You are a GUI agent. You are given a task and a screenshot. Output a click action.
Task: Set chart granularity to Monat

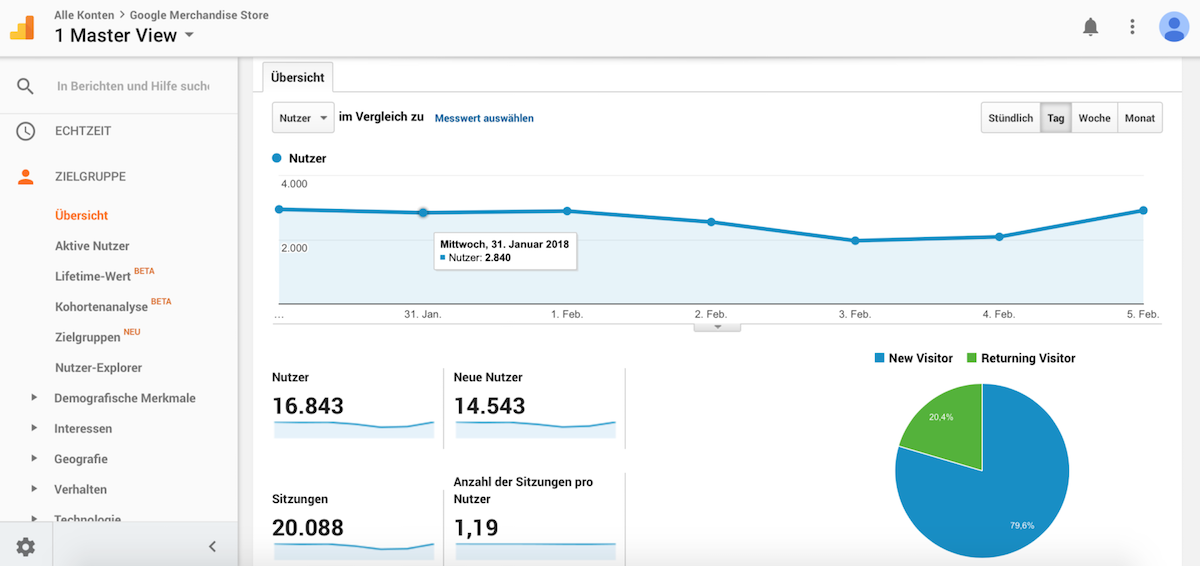[1140, 118]
